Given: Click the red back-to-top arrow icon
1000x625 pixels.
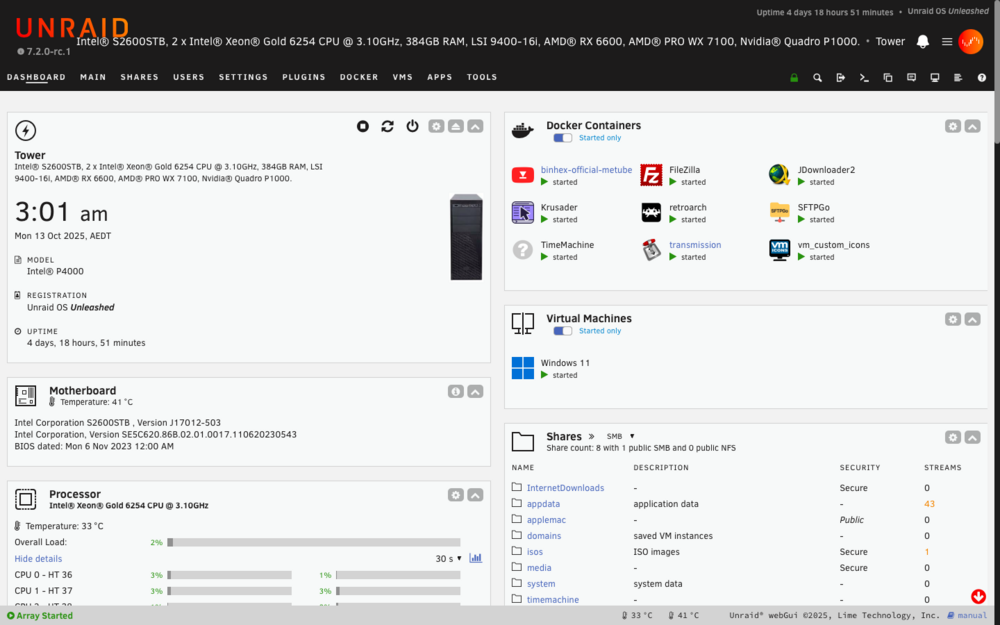Looking at the screenshot, I should tap(978, 596).
